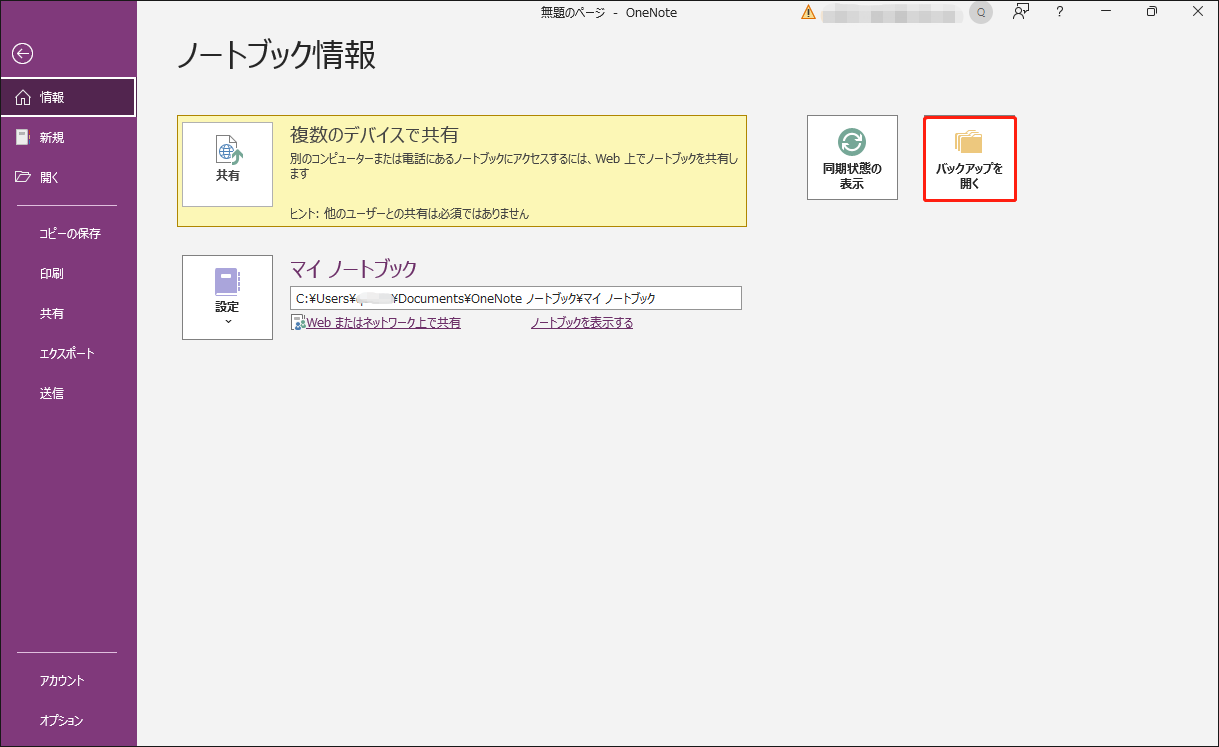Viewport: 1219px width, 747px height.
Task: Click the notebook path text field
Action: [x=516, y=298]
